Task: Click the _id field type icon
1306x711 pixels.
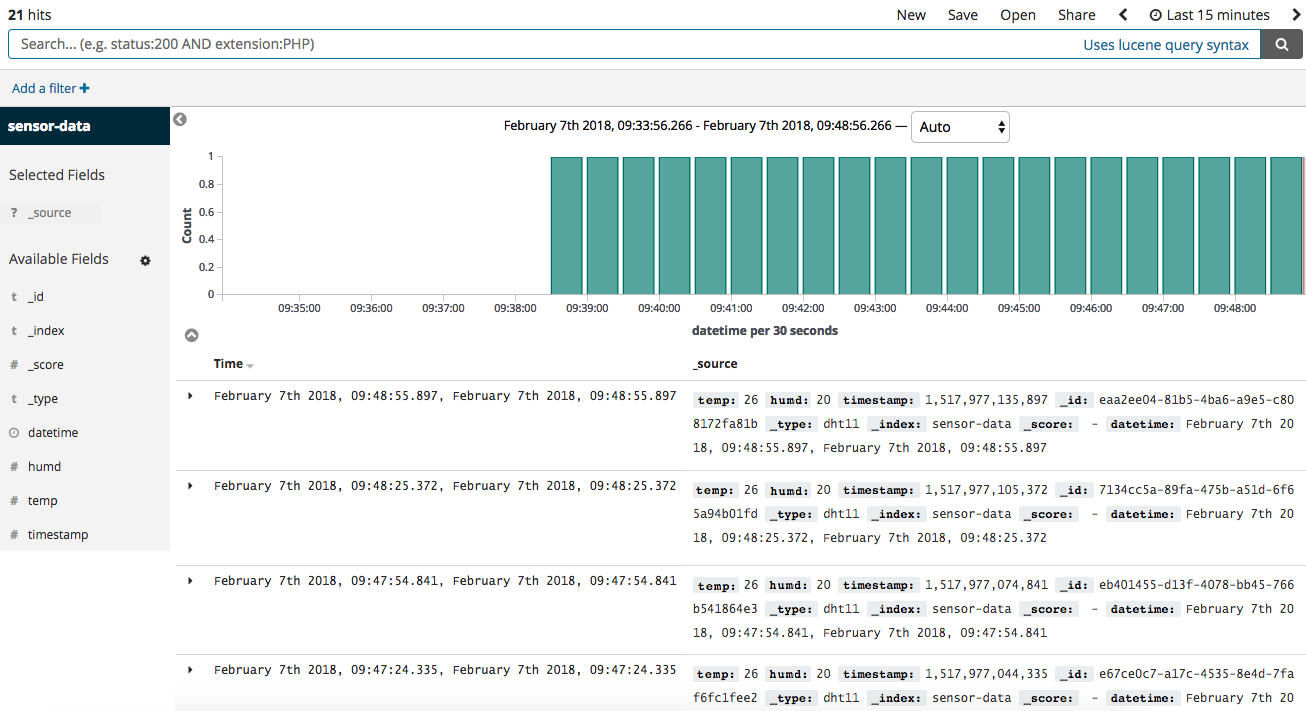Action: coord(13,297)
